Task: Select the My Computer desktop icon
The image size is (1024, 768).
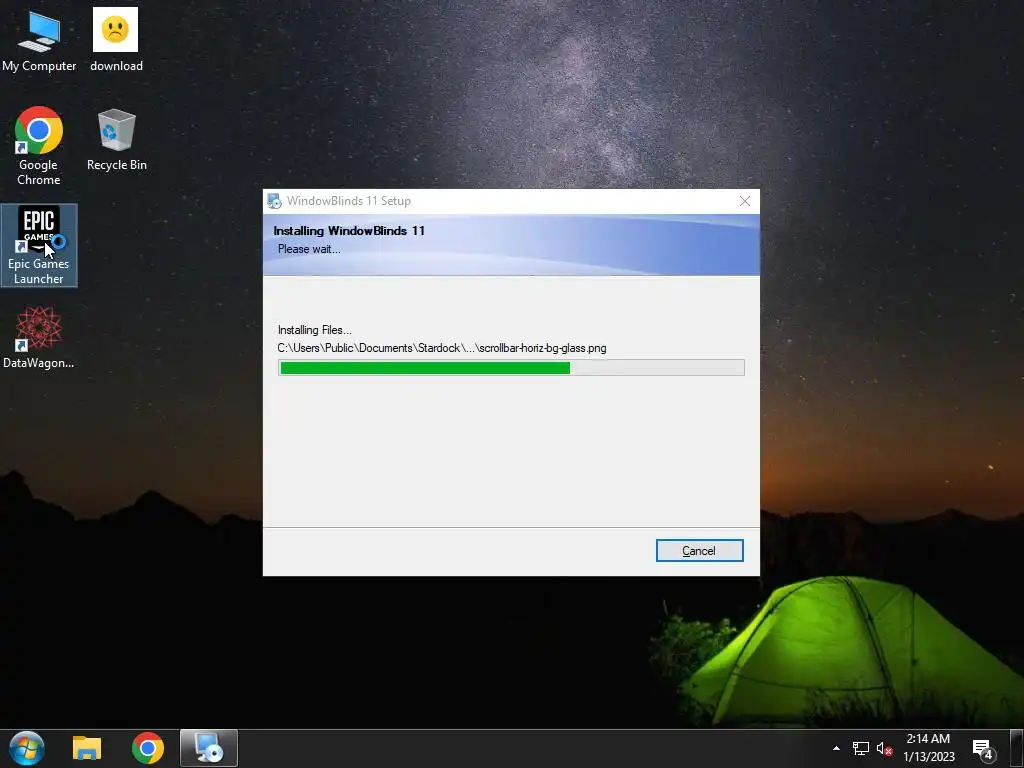Action: [39, 40]
